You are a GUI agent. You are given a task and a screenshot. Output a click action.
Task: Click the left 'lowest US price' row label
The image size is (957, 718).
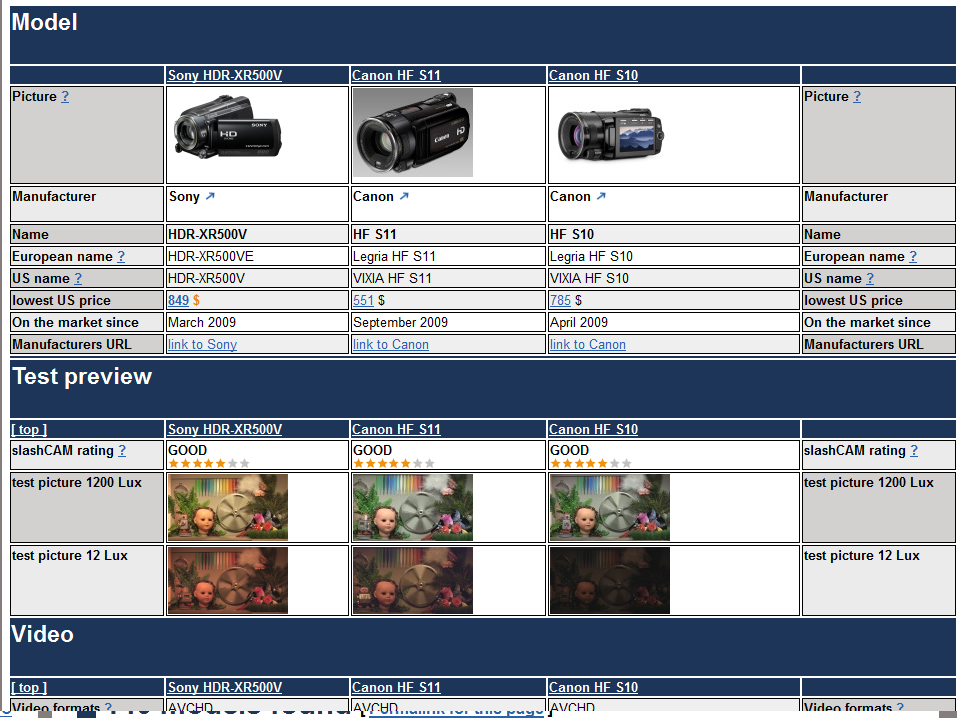click(62, 300)
